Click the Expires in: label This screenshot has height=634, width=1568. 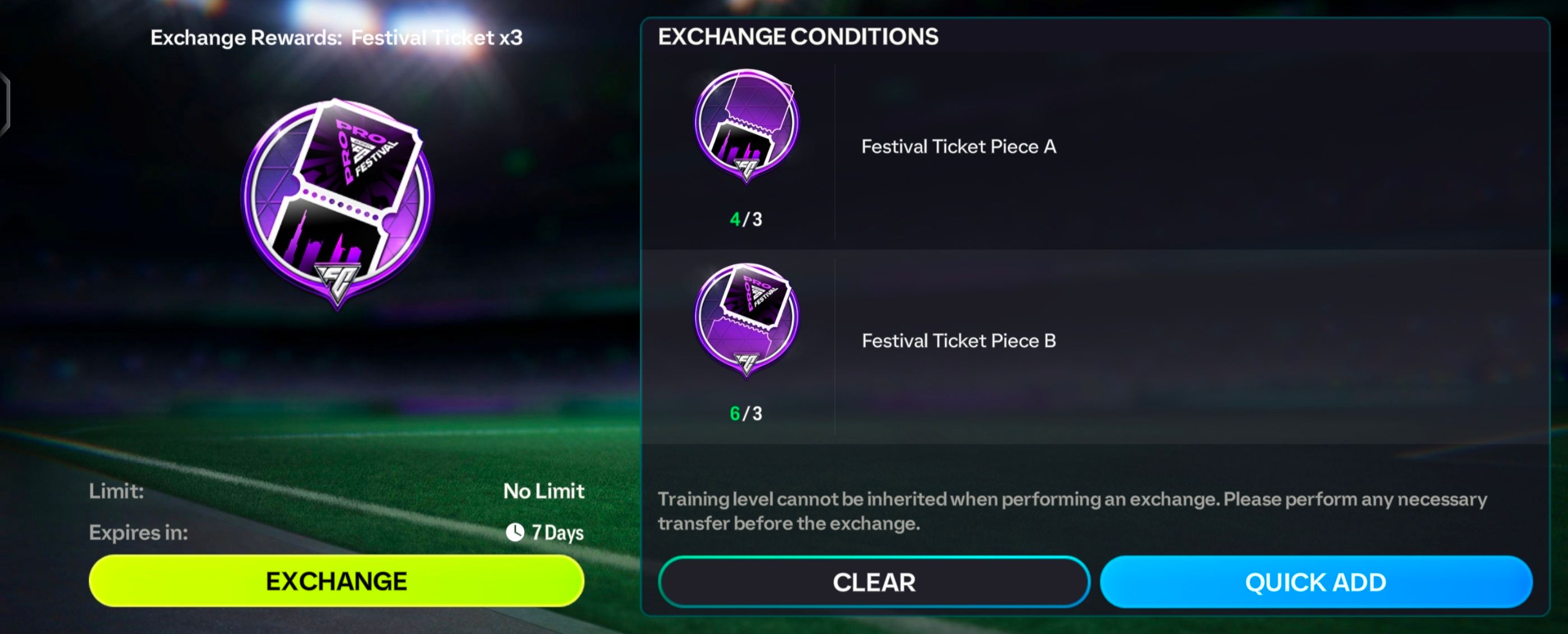138,533
